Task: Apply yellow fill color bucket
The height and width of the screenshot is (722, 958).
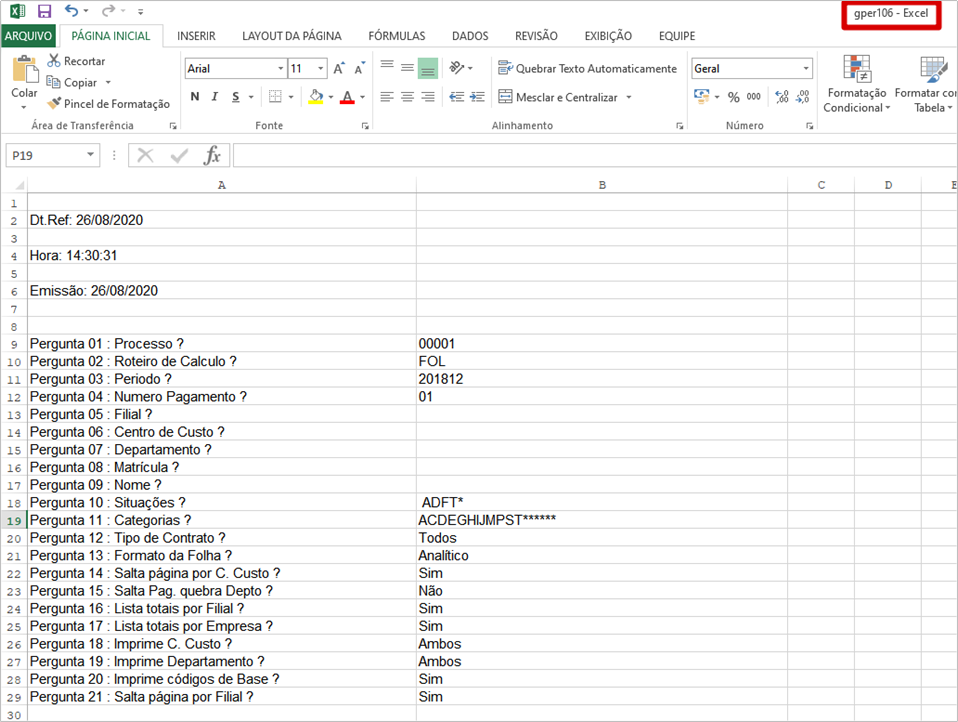Action: coord(316,97)
